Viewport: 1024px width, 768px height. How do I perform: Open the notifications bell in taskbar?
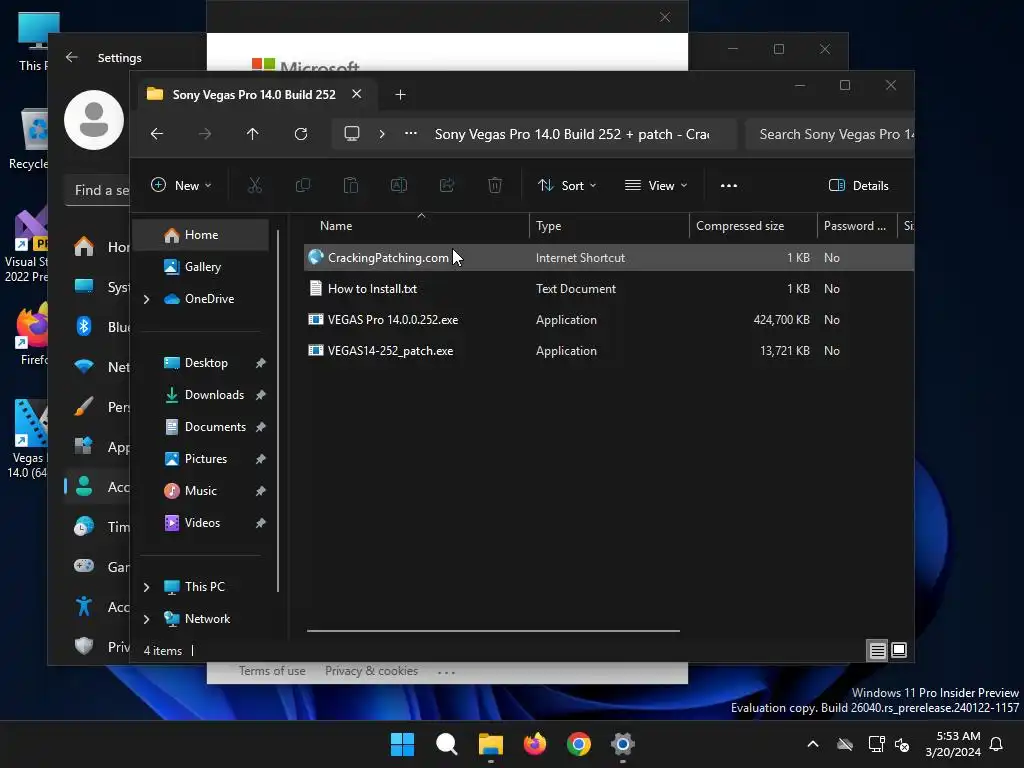(x=997, y=744)
